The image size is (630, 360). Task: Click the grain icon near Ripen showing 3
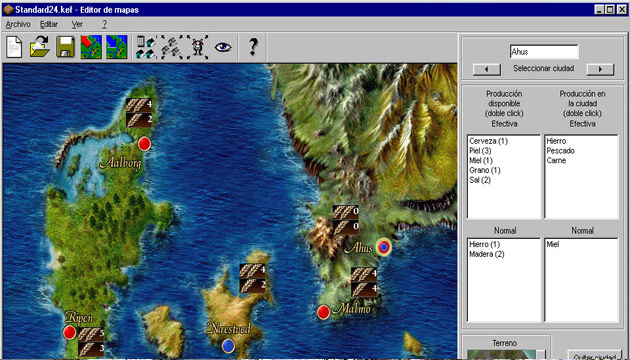[91, 349]
